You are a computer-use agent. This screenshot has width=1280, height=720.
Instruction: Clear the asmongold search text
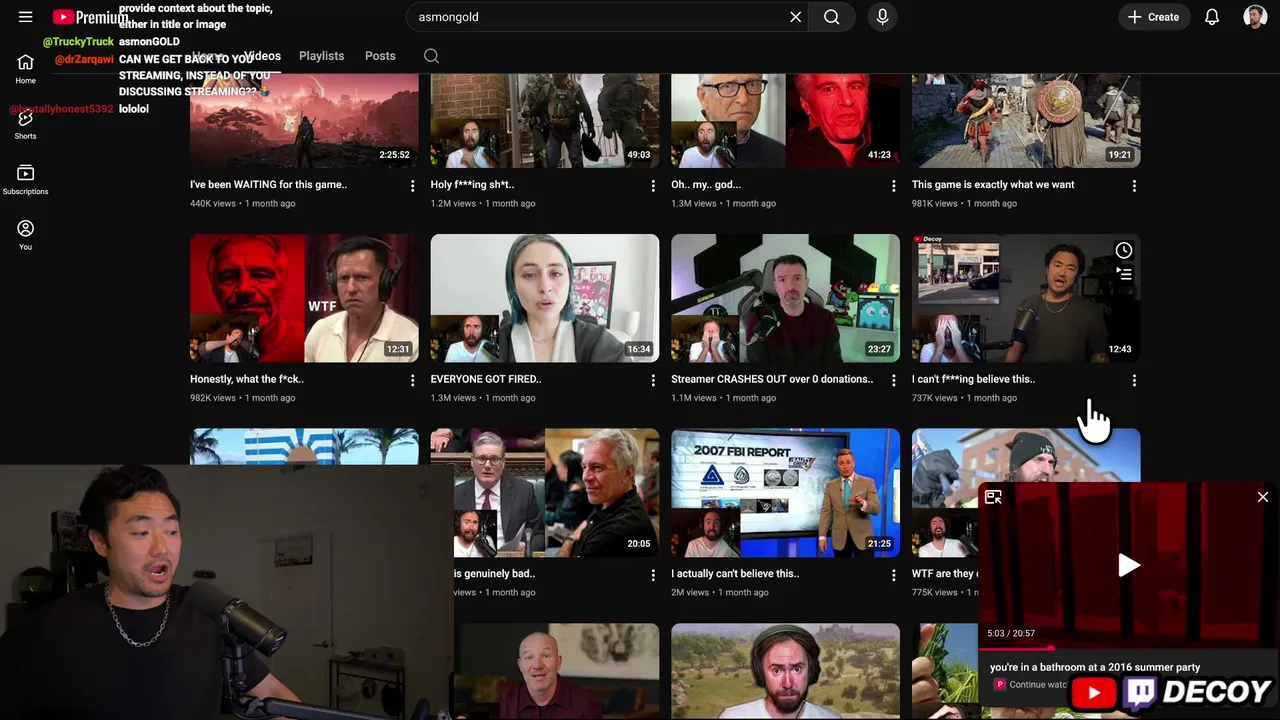[795, 17]
